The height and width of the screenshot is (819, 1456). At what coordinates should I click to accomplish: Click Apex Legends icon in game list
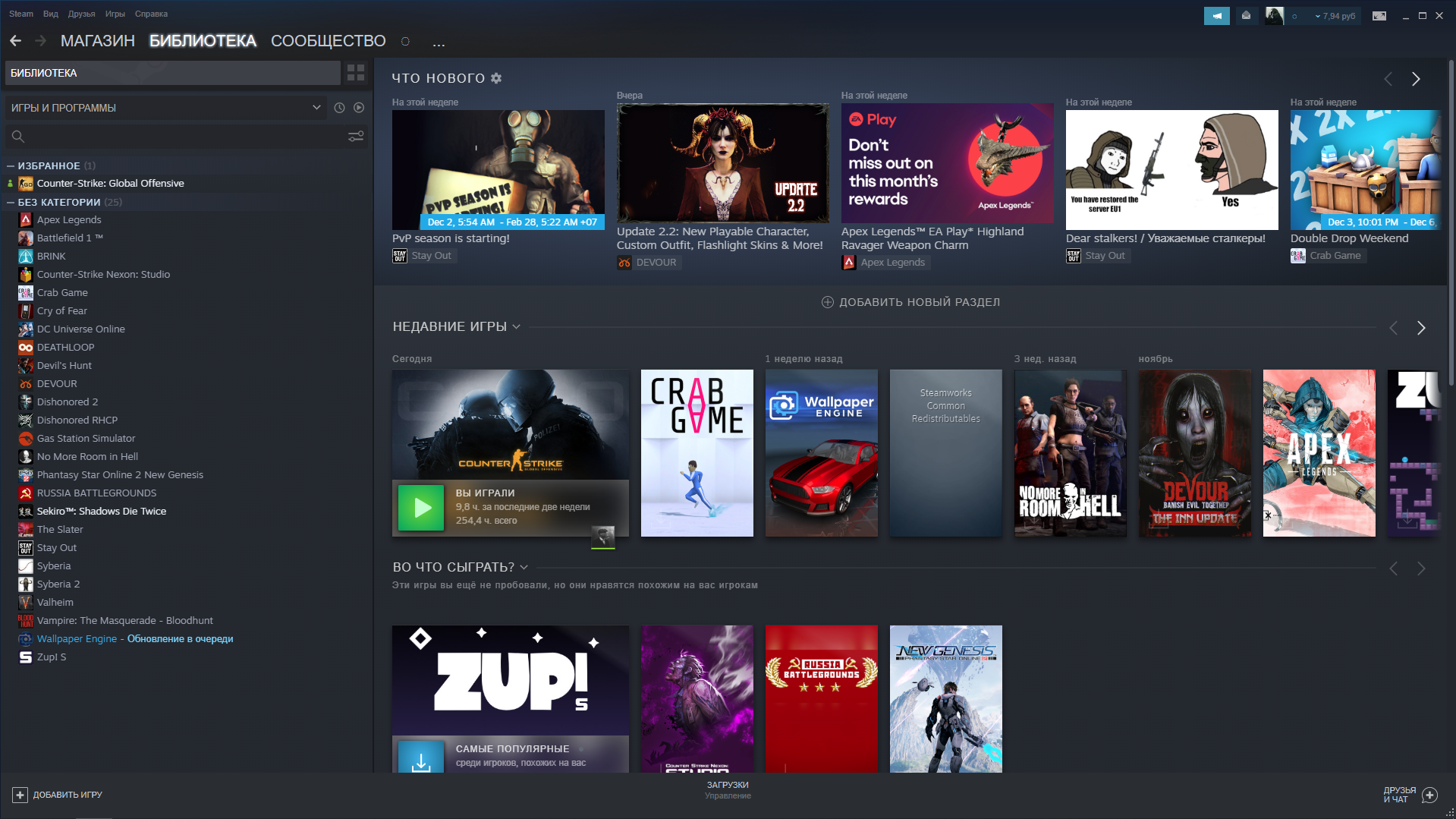[26, 220]
